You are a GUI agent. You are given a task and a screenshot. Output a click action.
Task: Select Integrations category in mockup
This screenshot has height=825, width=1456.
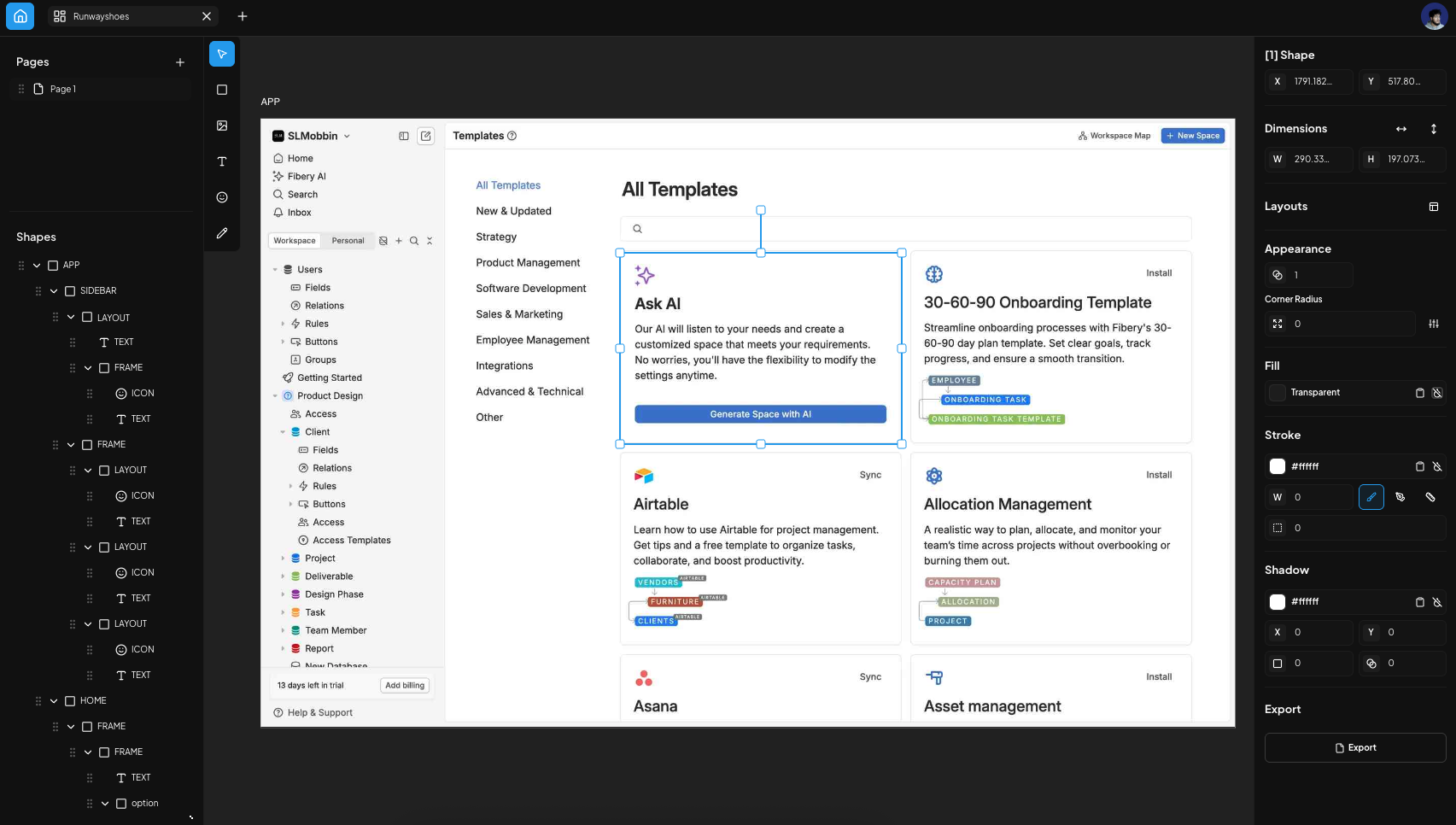[x=504, y=366]
